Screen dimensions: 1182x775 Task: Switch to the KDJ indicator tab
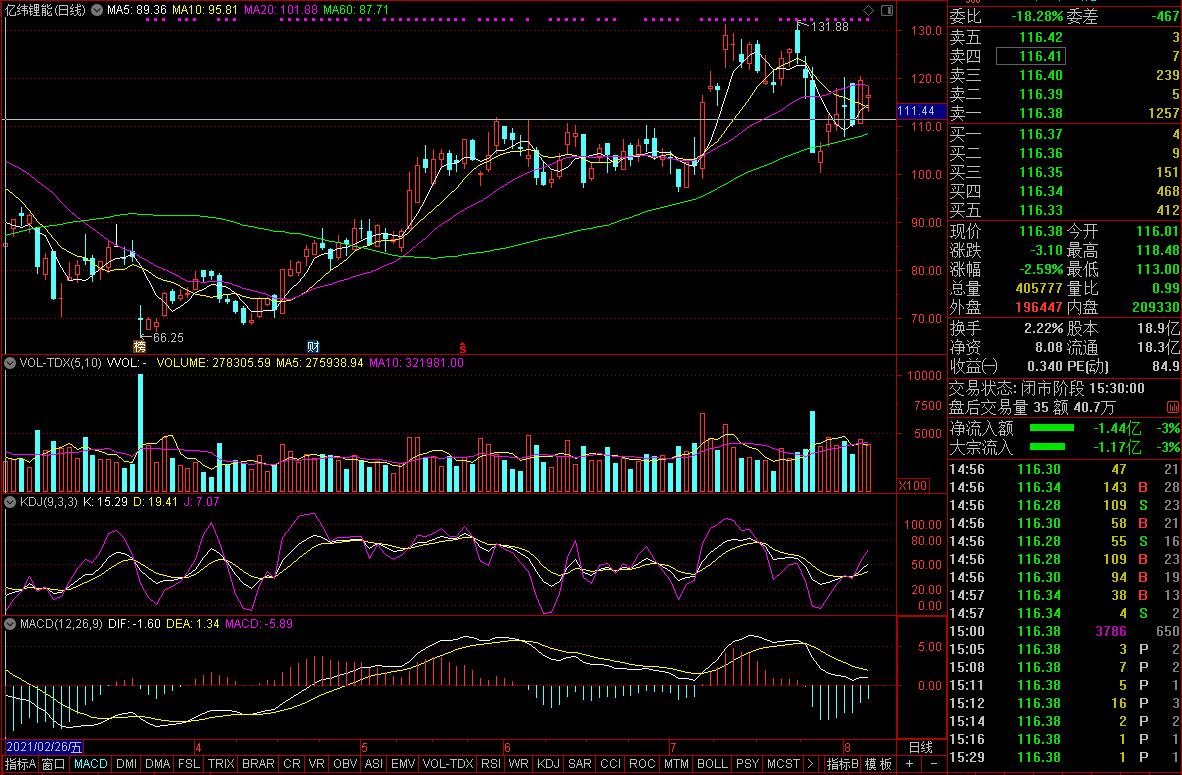pos(548,764)
